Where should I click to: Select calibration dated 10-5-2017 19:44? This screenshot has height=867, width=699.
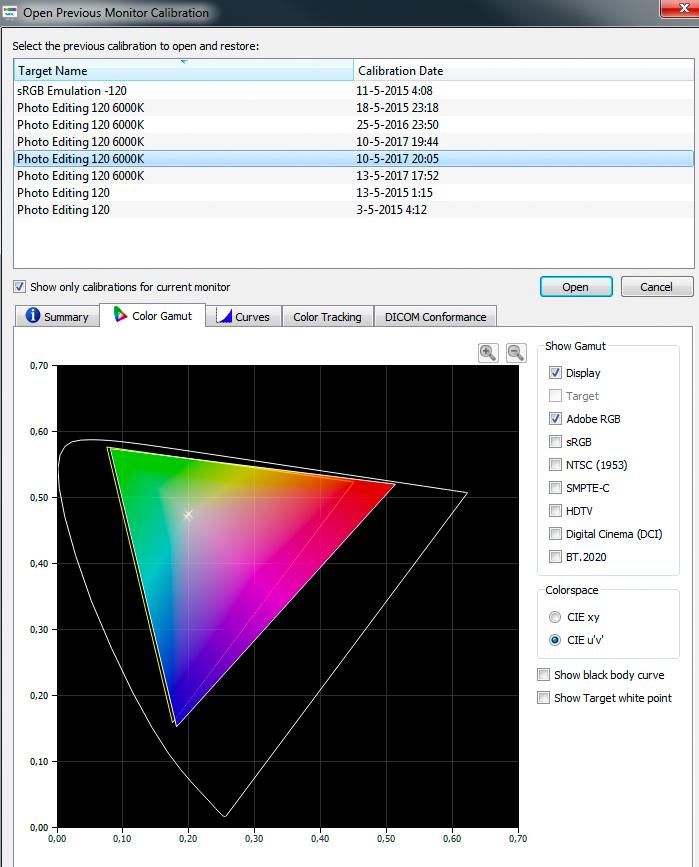pyautogui.click(x=353, y=142)
